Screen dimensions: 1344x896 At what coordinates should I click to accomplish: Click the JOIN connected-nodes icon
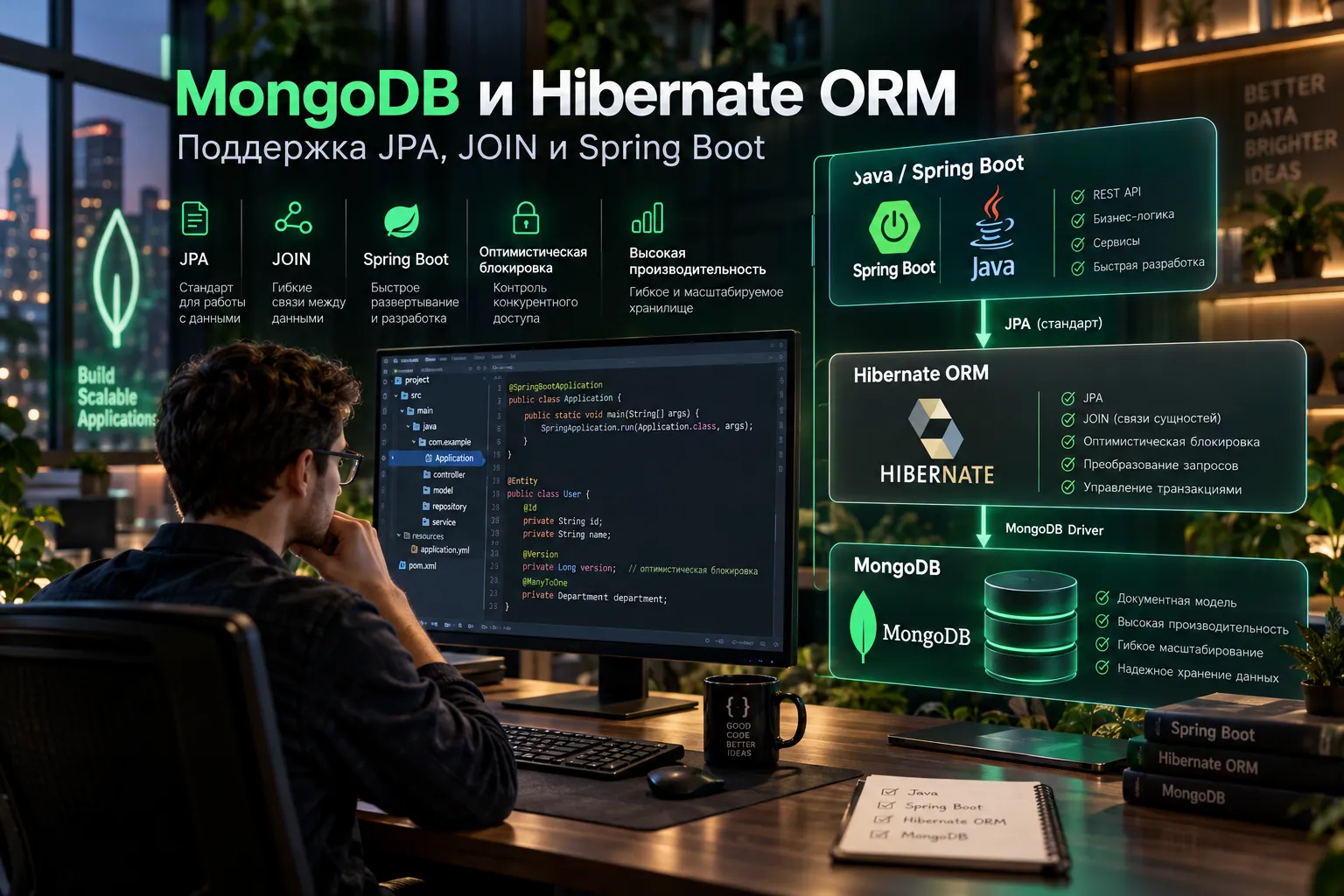[x=293, y=217]
